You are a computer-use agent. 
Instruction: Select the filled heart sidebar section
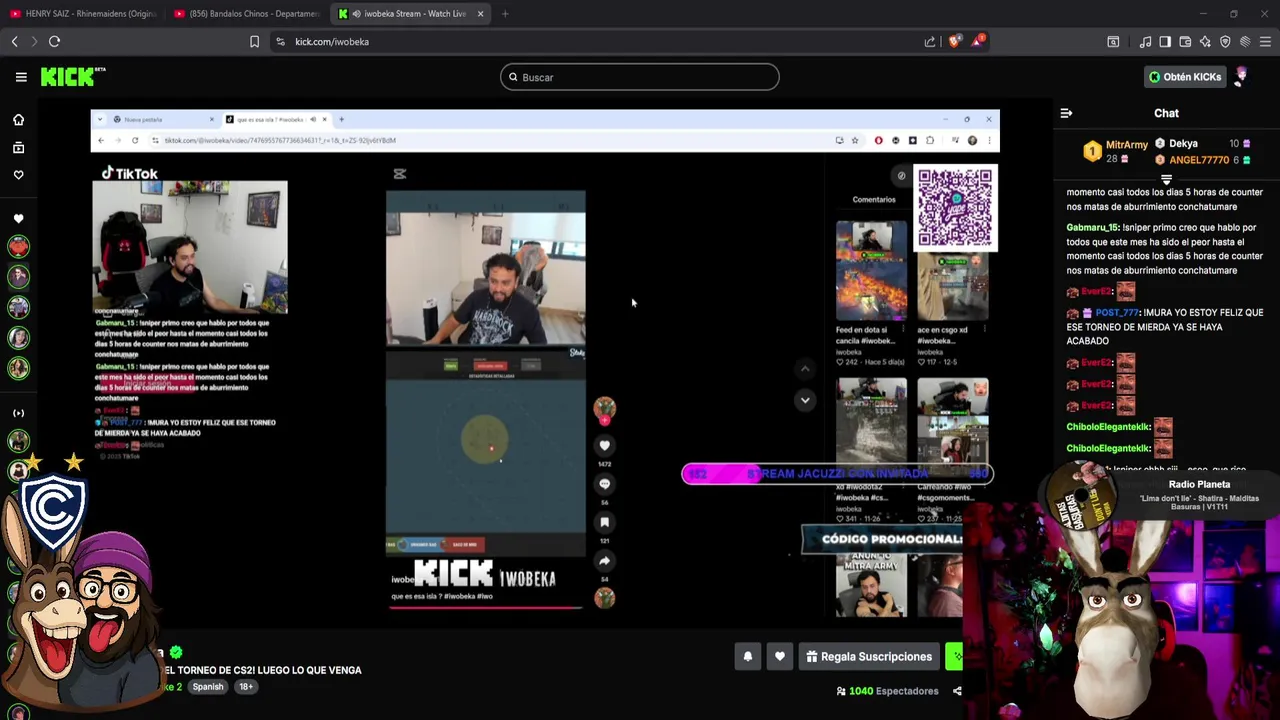(x=18, y=218)
